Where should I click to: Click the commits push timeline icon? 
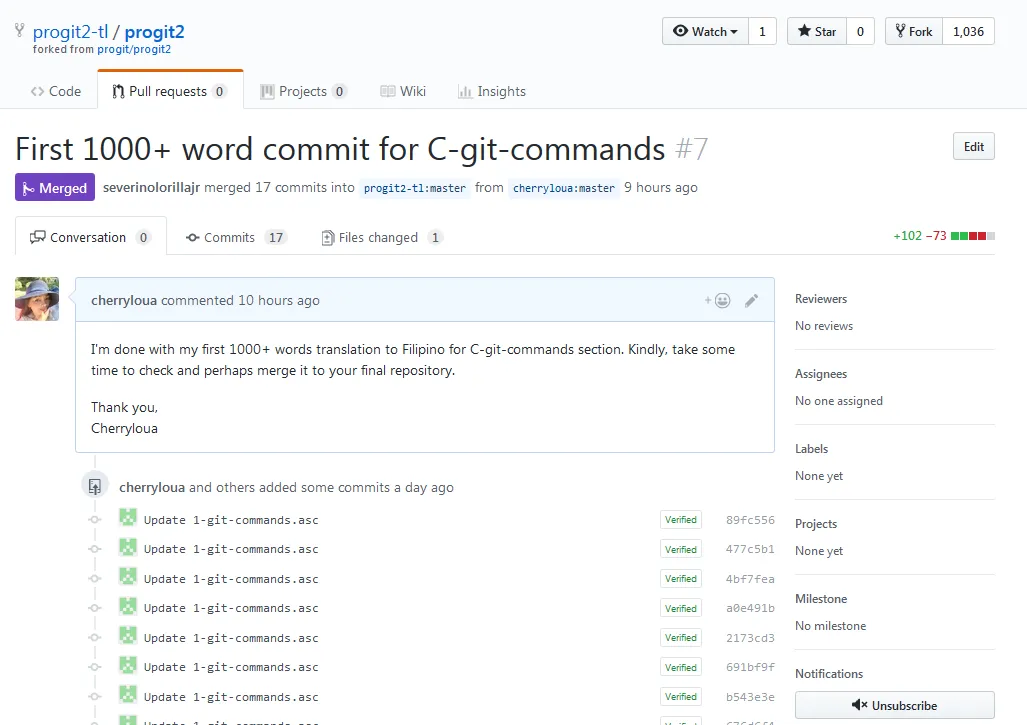tap(94, 486)
